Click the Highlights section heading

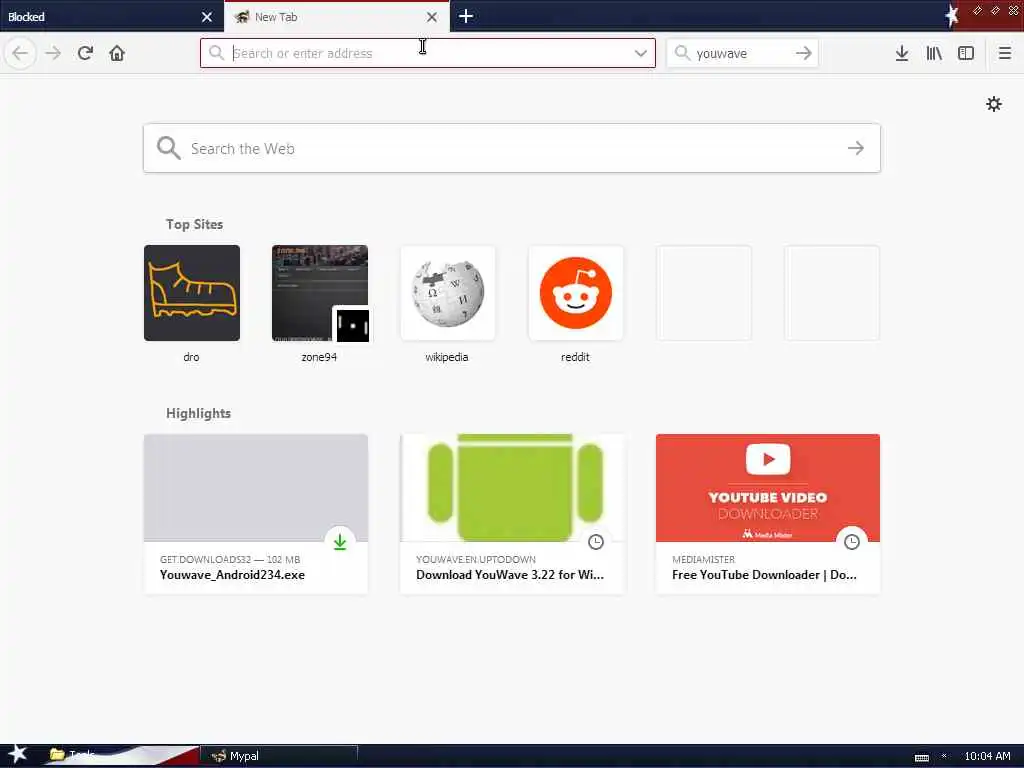pyautogui.click(x=199, y=413)
